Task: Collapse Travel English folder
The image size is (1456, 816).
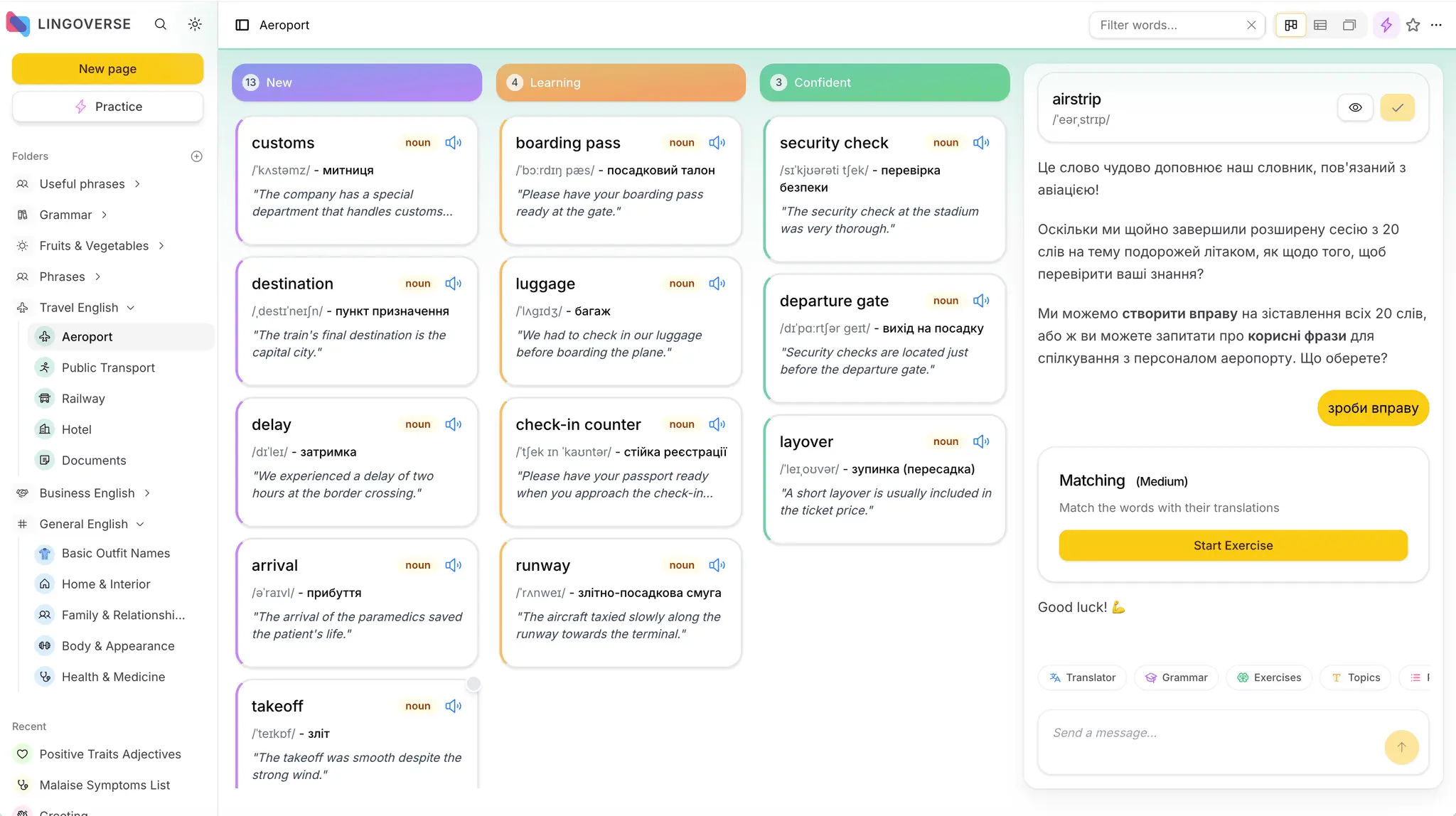Action: point(131,308)
